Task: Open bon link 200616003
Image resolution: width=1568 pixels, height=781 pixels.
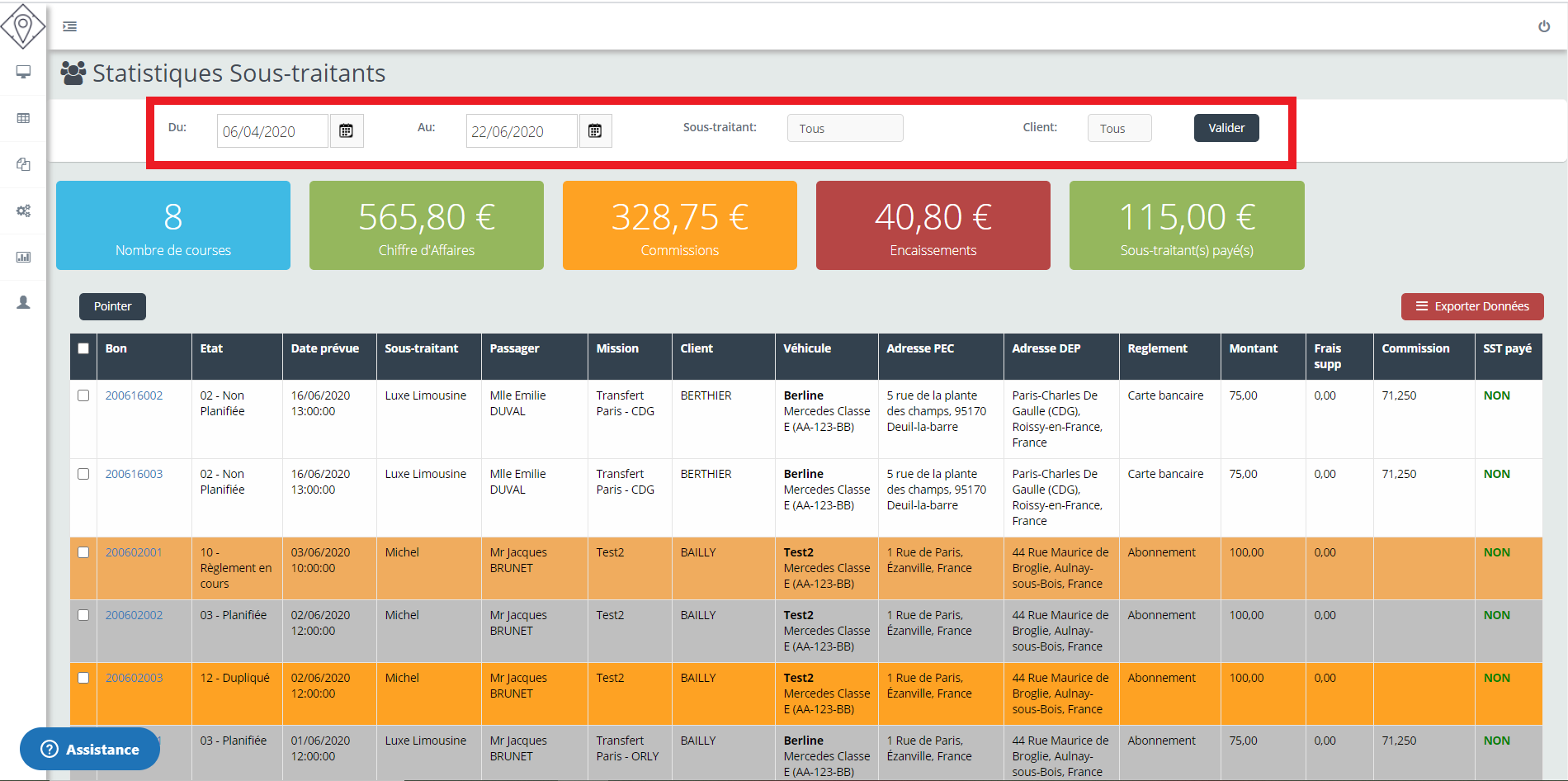Action: pos(134,474)
